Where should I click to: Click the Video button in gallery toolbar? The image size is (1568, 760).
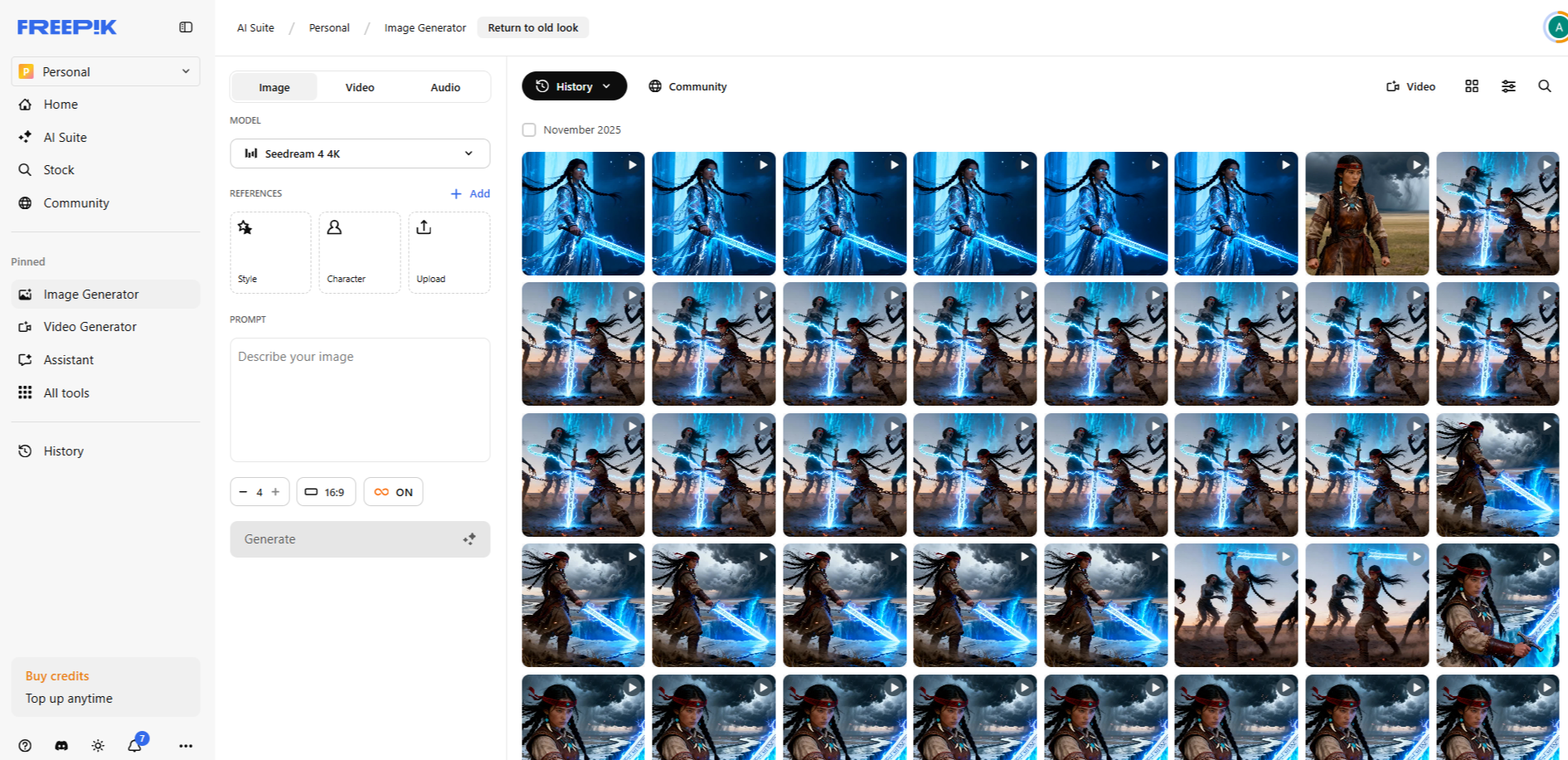tap(1411, 86)
